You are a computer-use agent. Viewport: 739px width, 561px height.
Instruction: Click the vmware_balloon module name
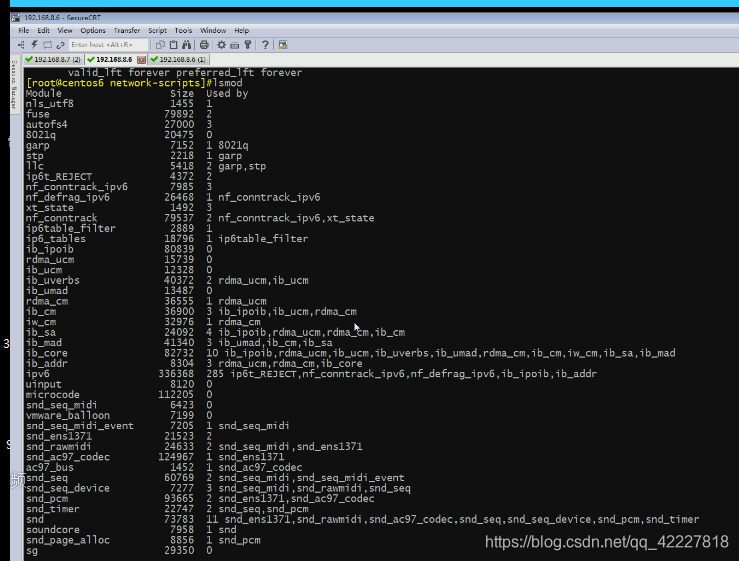[68, 415]
